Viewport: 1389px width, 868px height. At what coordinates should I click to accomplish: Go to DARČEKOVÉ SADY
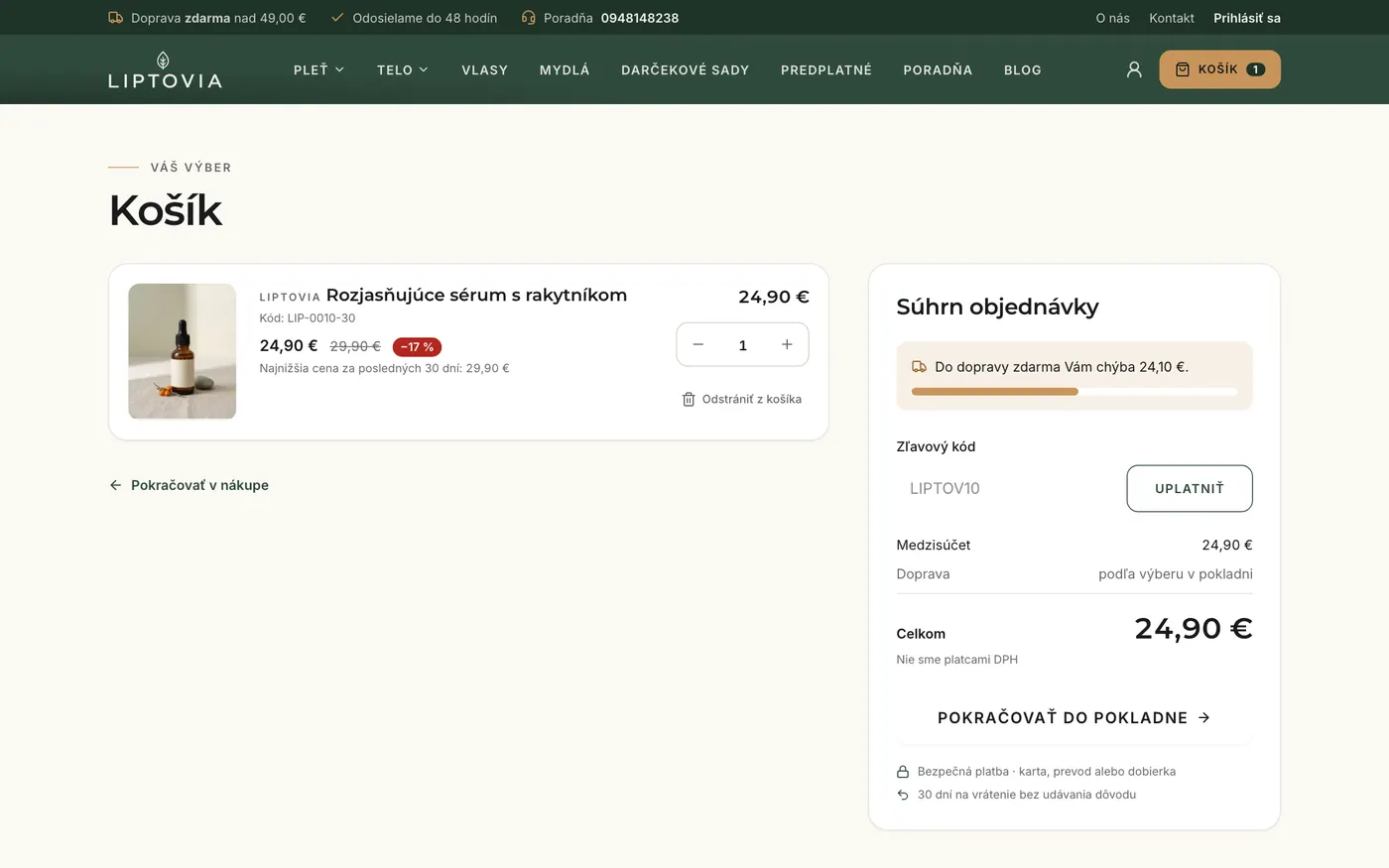pos(685,69)
